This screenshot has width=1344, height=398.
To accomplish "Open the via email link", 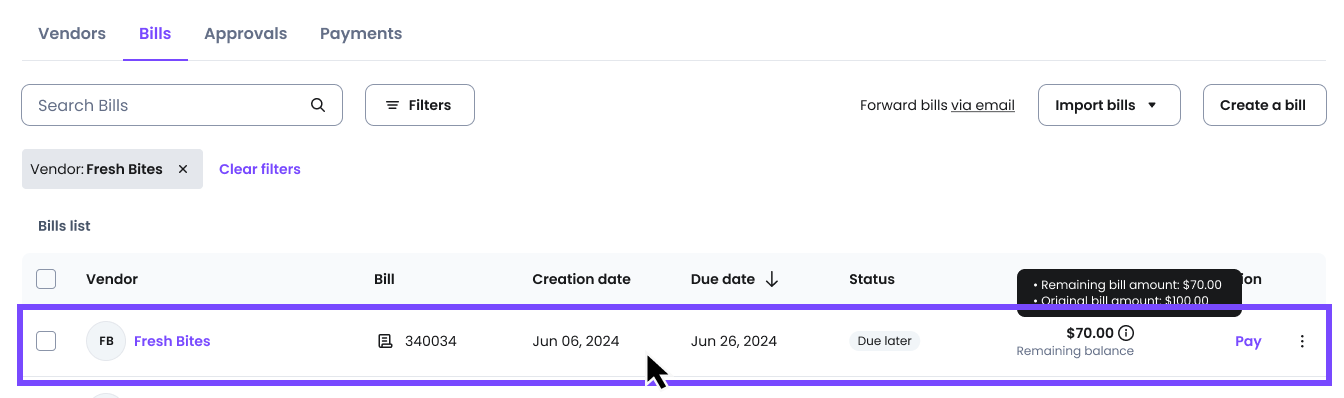I will (x=983, y=105).
